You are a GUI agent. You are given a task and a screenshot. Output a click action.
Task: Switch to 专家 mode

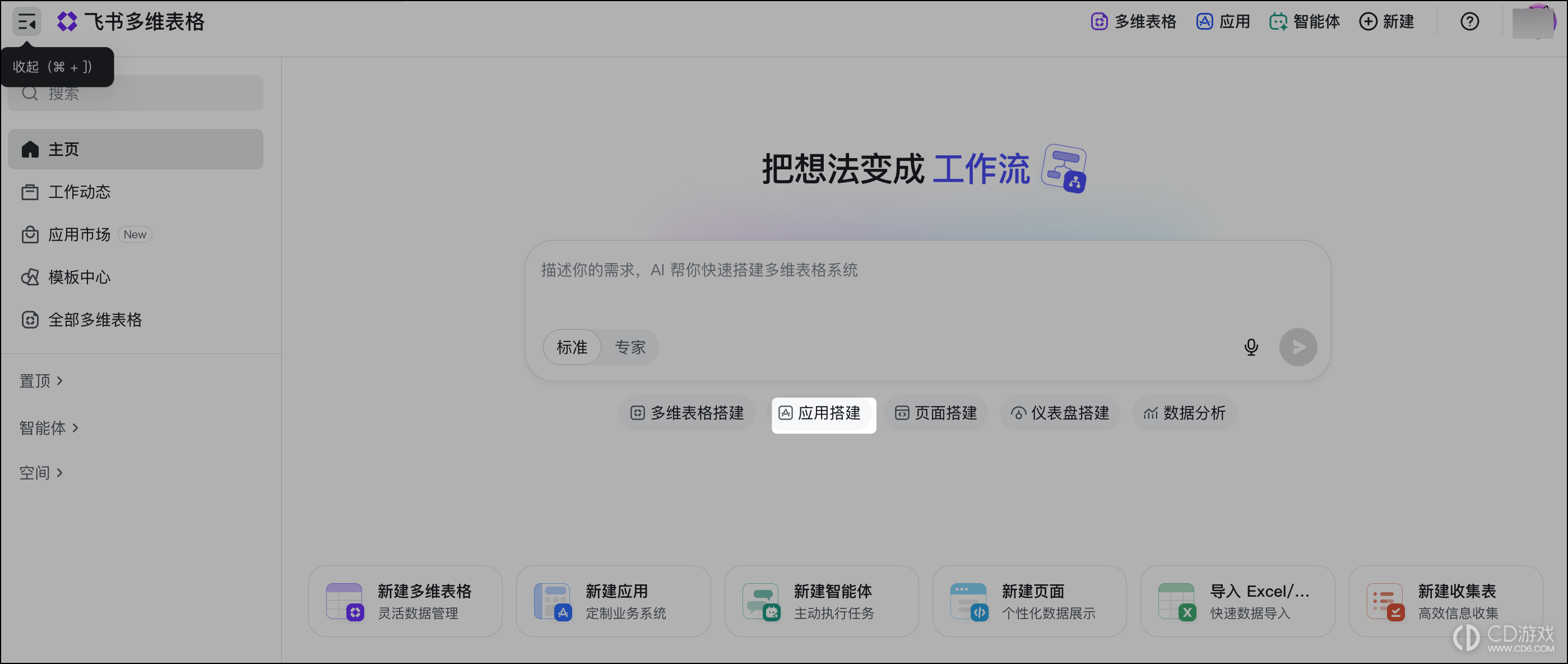coord(630,347)
